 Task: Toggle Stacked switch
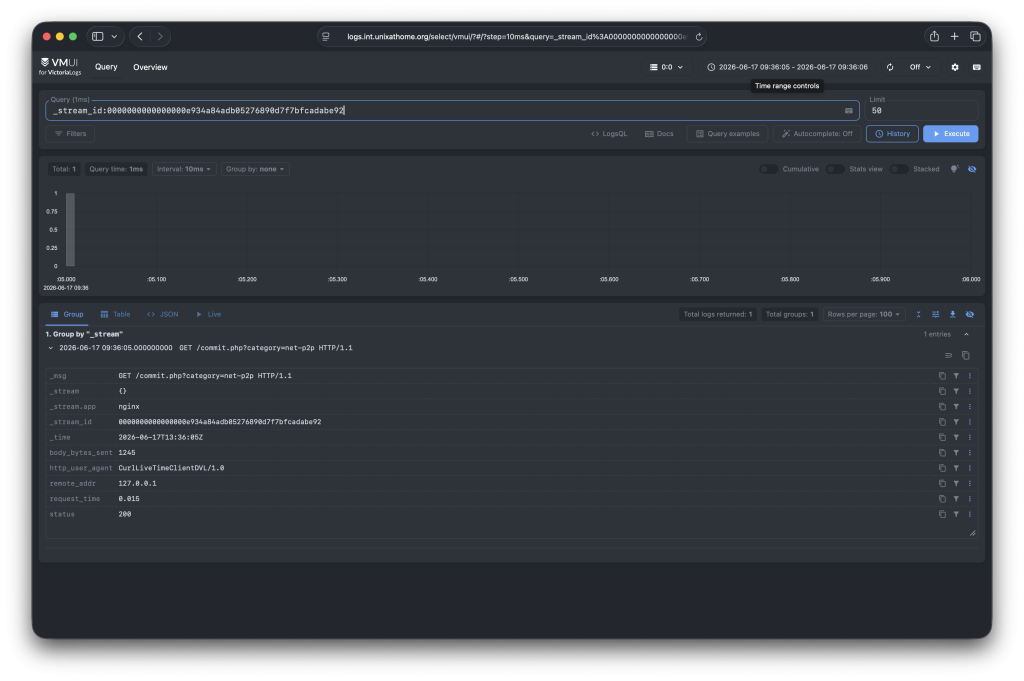tap(899, 169)
